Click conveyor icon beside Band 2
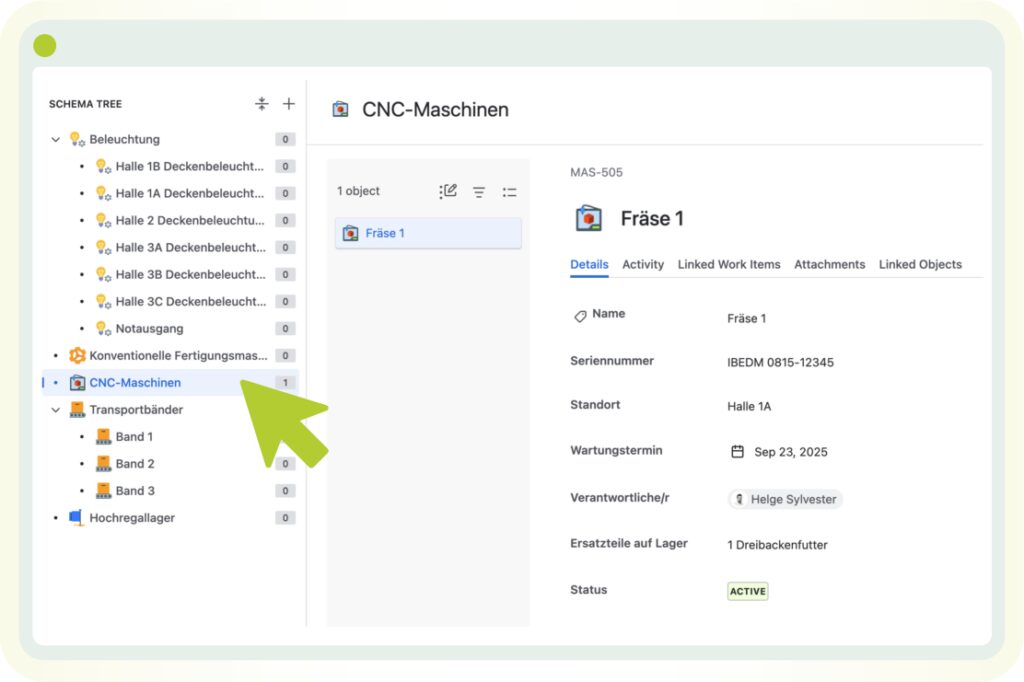 click(x=103, y=464)
